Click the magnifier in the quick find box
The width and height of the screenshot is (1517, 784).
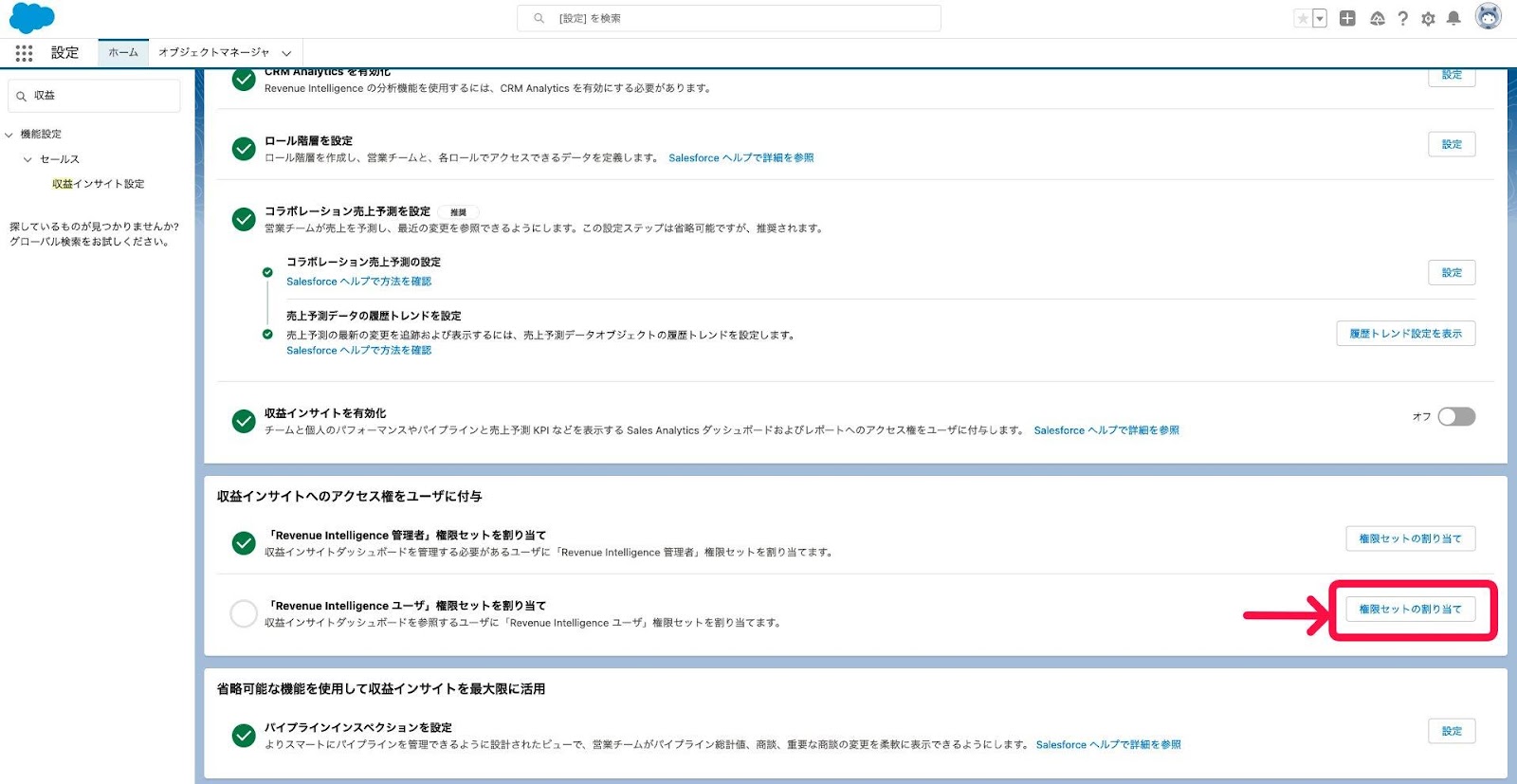[21, 96]
